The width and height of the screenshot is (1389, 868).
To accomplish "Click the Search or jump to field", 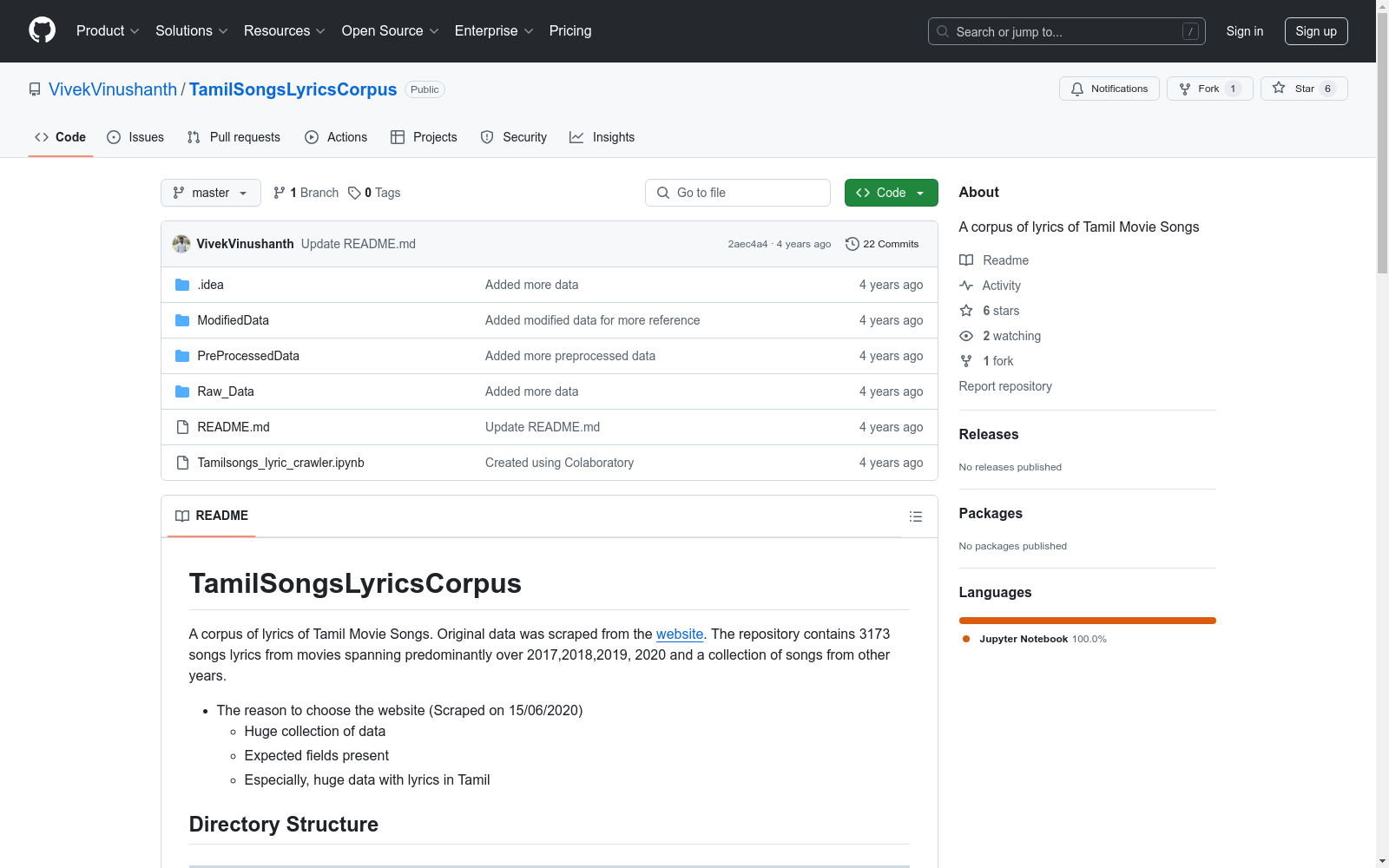I will (1067, 31).
